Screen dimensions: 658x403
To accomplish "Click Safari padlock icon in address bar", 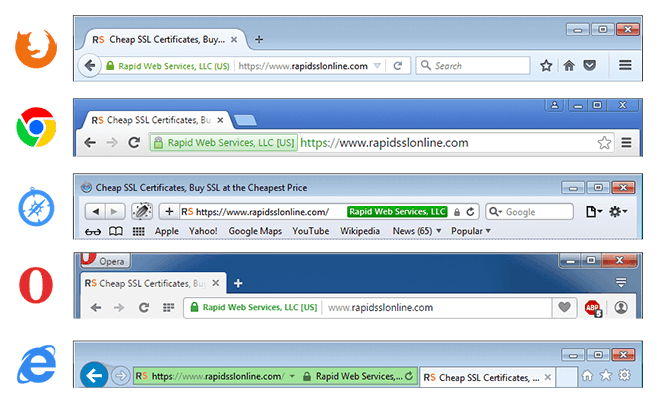I will 457,212.
